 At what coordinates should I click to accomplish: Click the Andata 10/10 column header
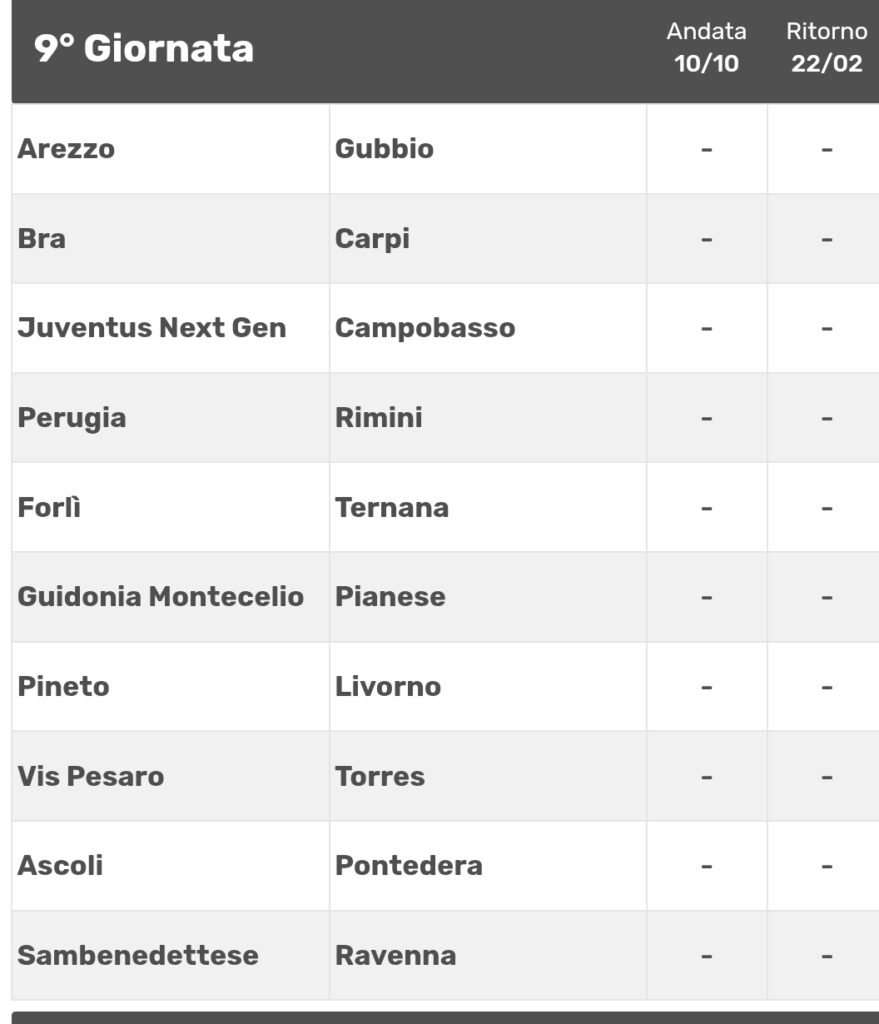click(706, 48)
